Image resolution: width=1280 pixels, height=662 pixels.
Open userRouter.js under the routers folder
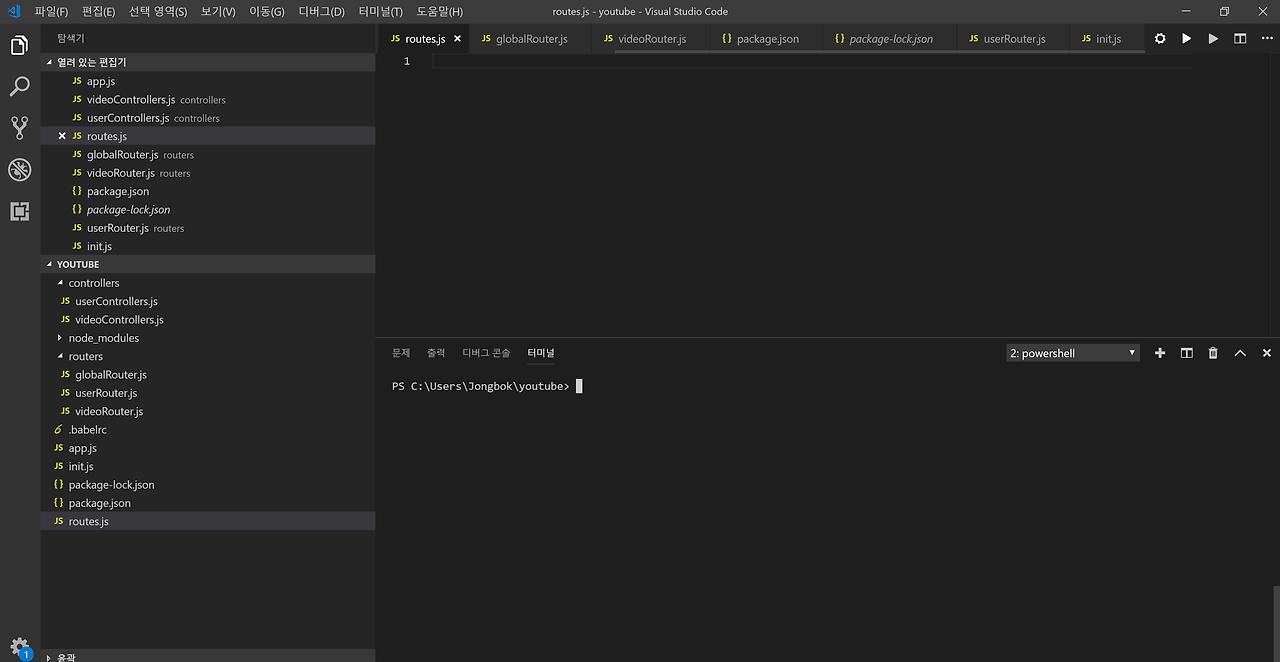pos(208,393)
